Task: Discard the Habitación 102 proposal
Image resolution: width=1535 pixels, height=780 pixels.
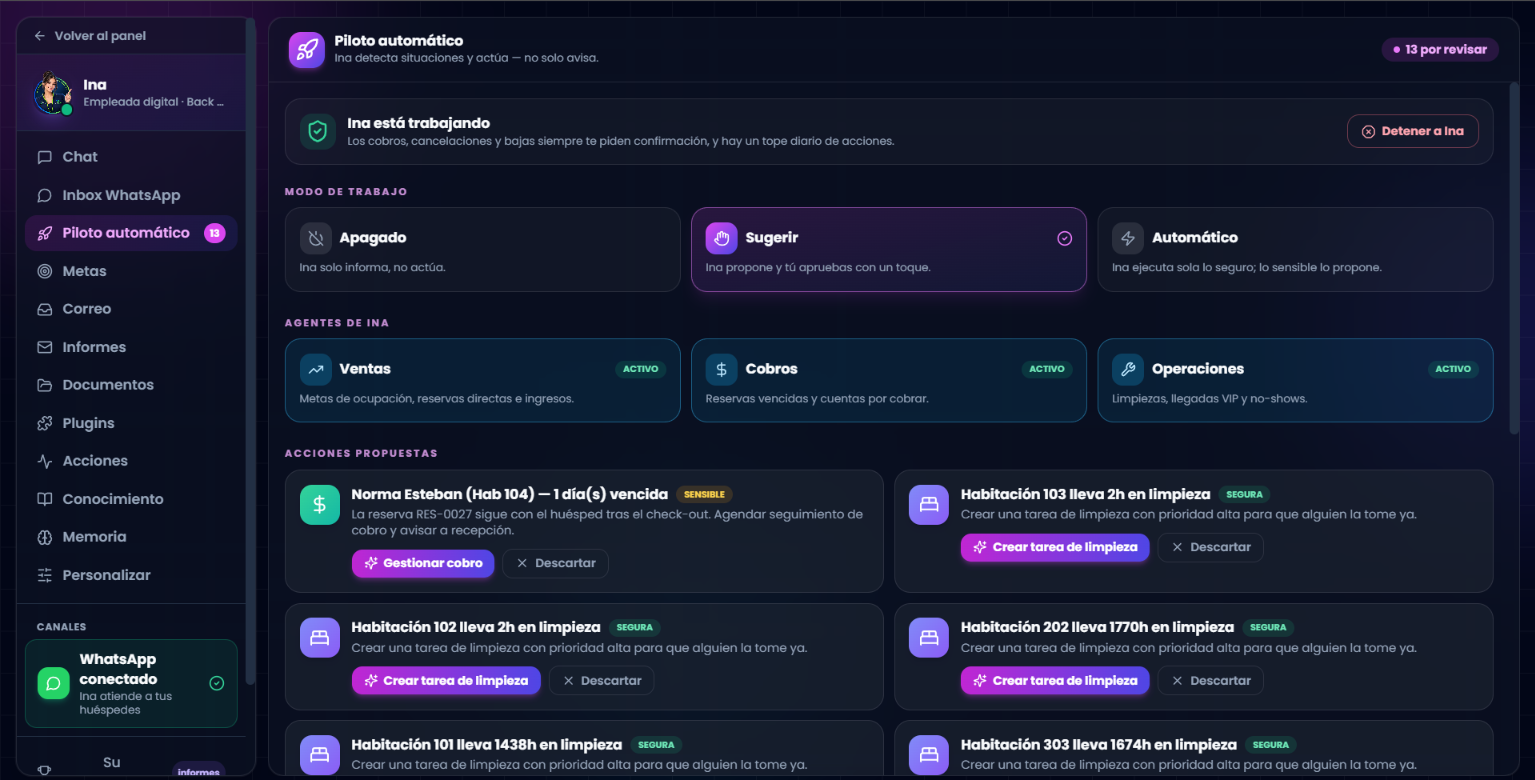Action: [x=601, y=680]
